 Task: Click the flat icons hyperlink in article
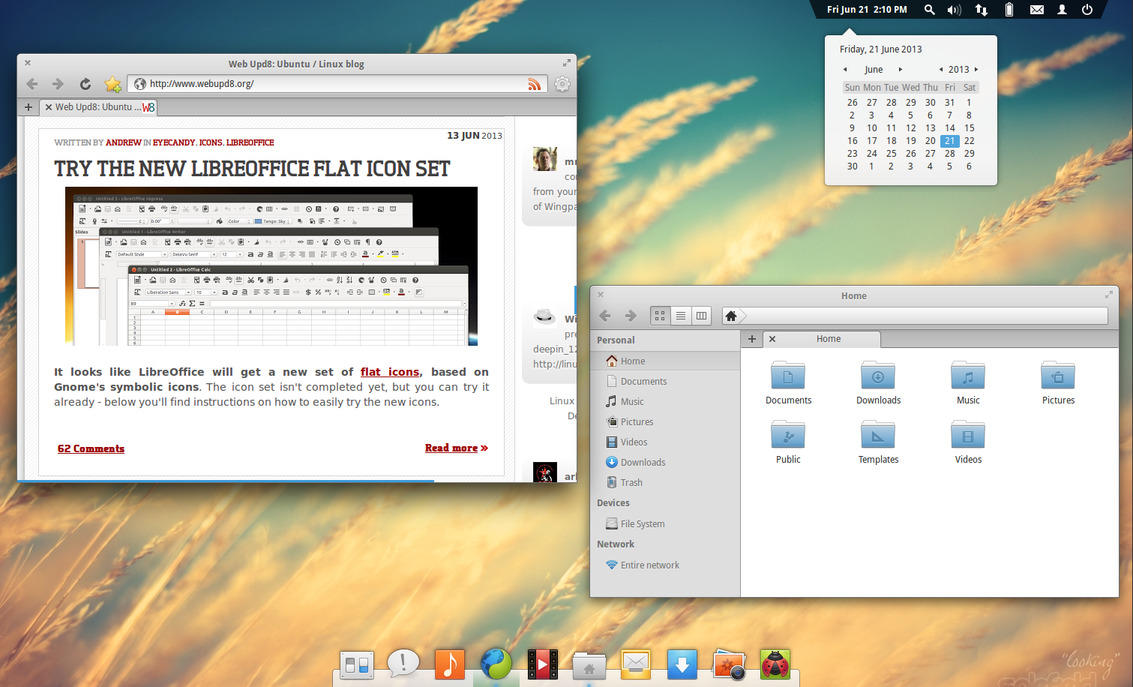389,371
